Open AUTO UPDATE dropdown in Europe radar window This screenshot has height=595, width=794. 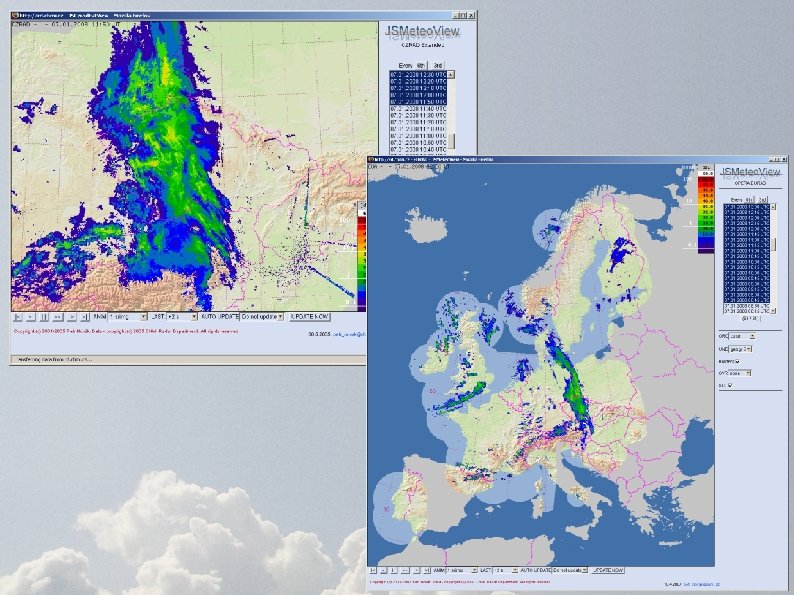(x=569, y=570)
